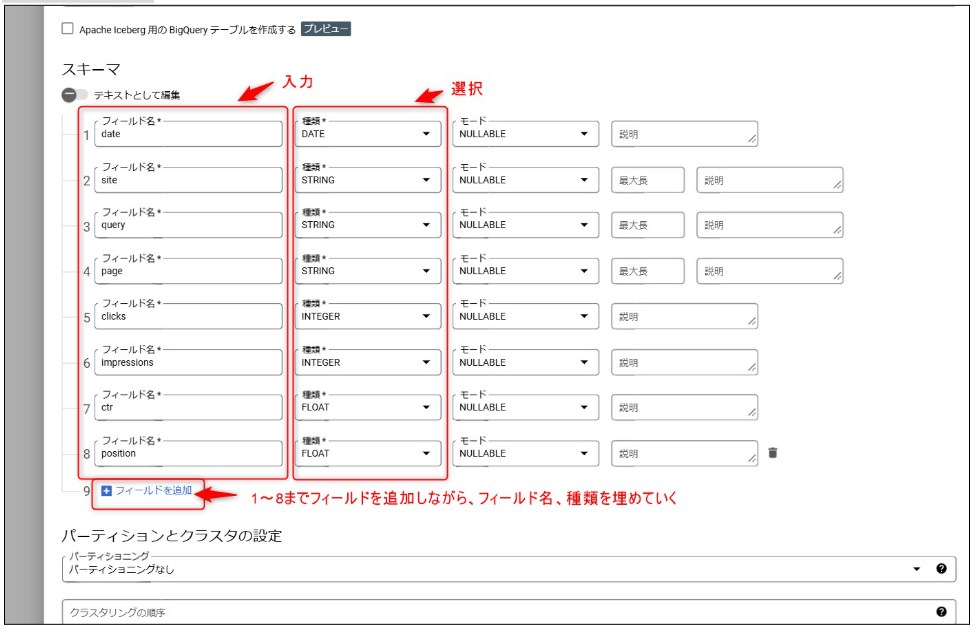Open the mode dropdown for the query field

(525, 225)
